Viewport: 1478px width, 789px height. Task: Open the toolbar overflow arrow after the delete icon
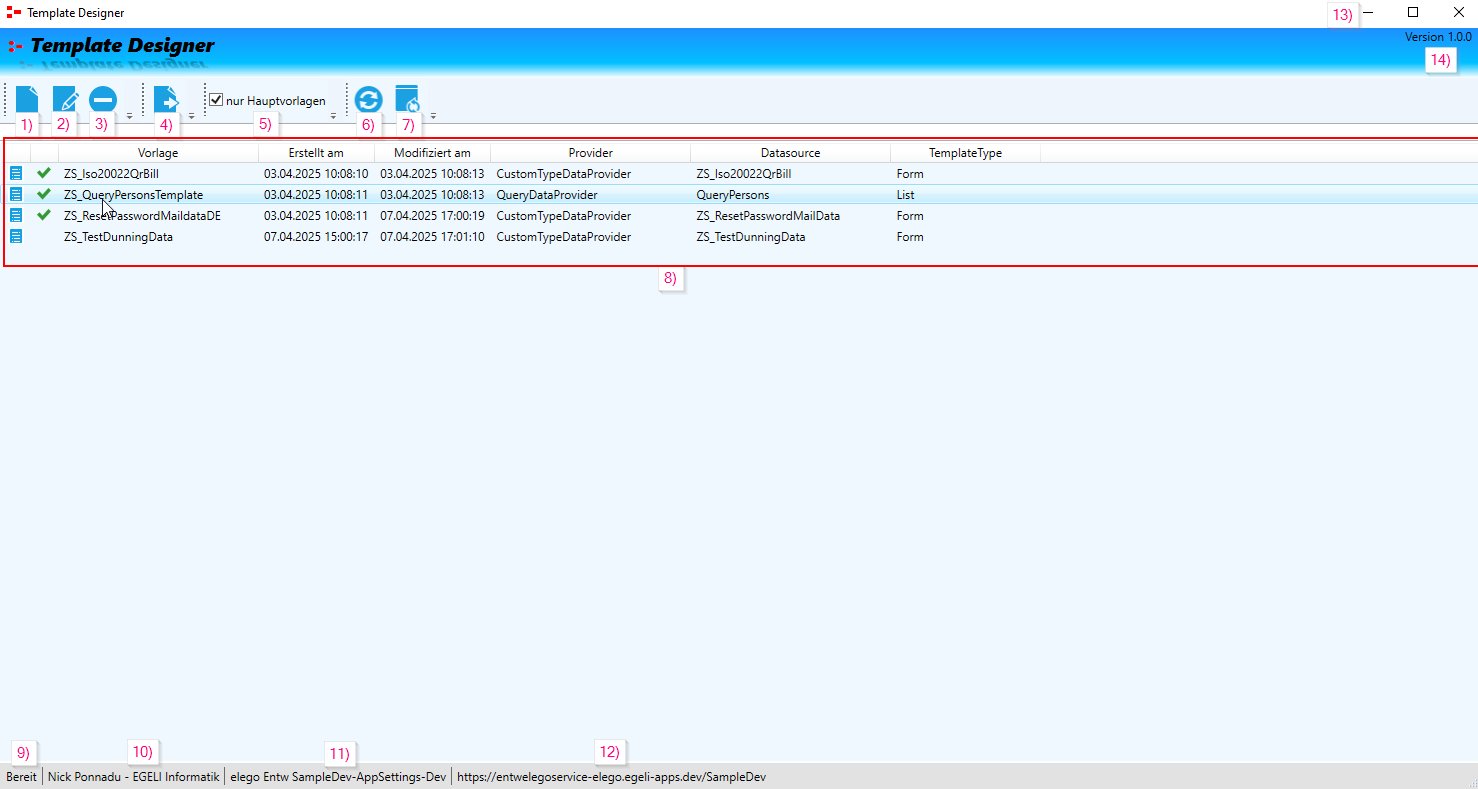(x=129, y=117)
